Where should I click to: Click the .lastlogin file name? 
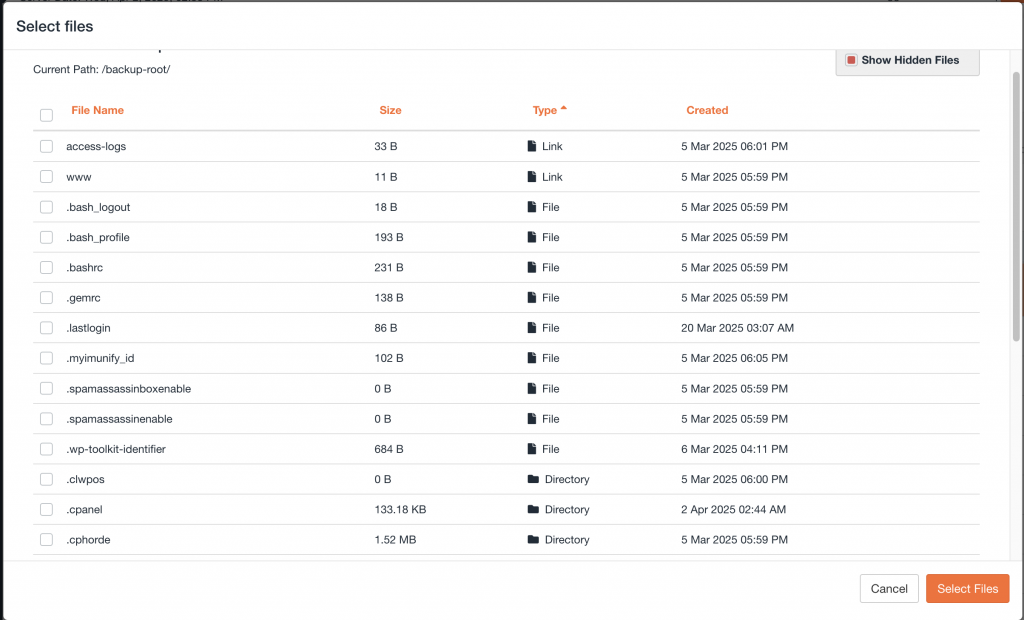coord(88,328)
